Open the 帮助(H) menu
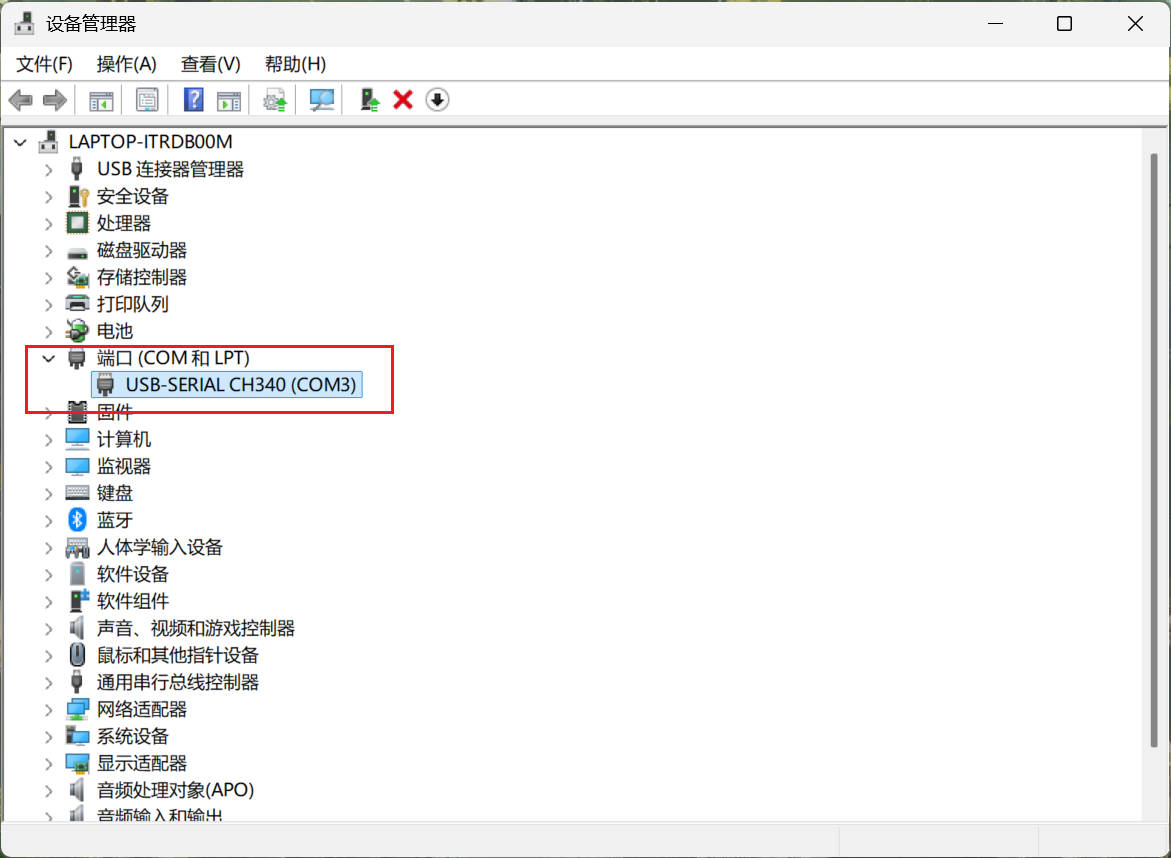The height and width of the screenshot is (858, 1171). pos(295,64)
